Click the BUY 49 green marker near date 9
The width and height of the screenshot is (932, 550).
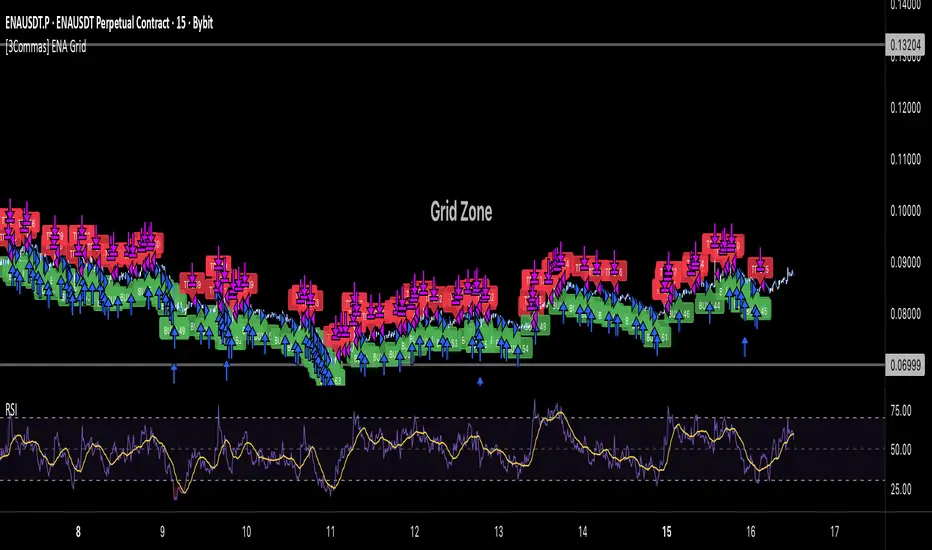point(174,329)
